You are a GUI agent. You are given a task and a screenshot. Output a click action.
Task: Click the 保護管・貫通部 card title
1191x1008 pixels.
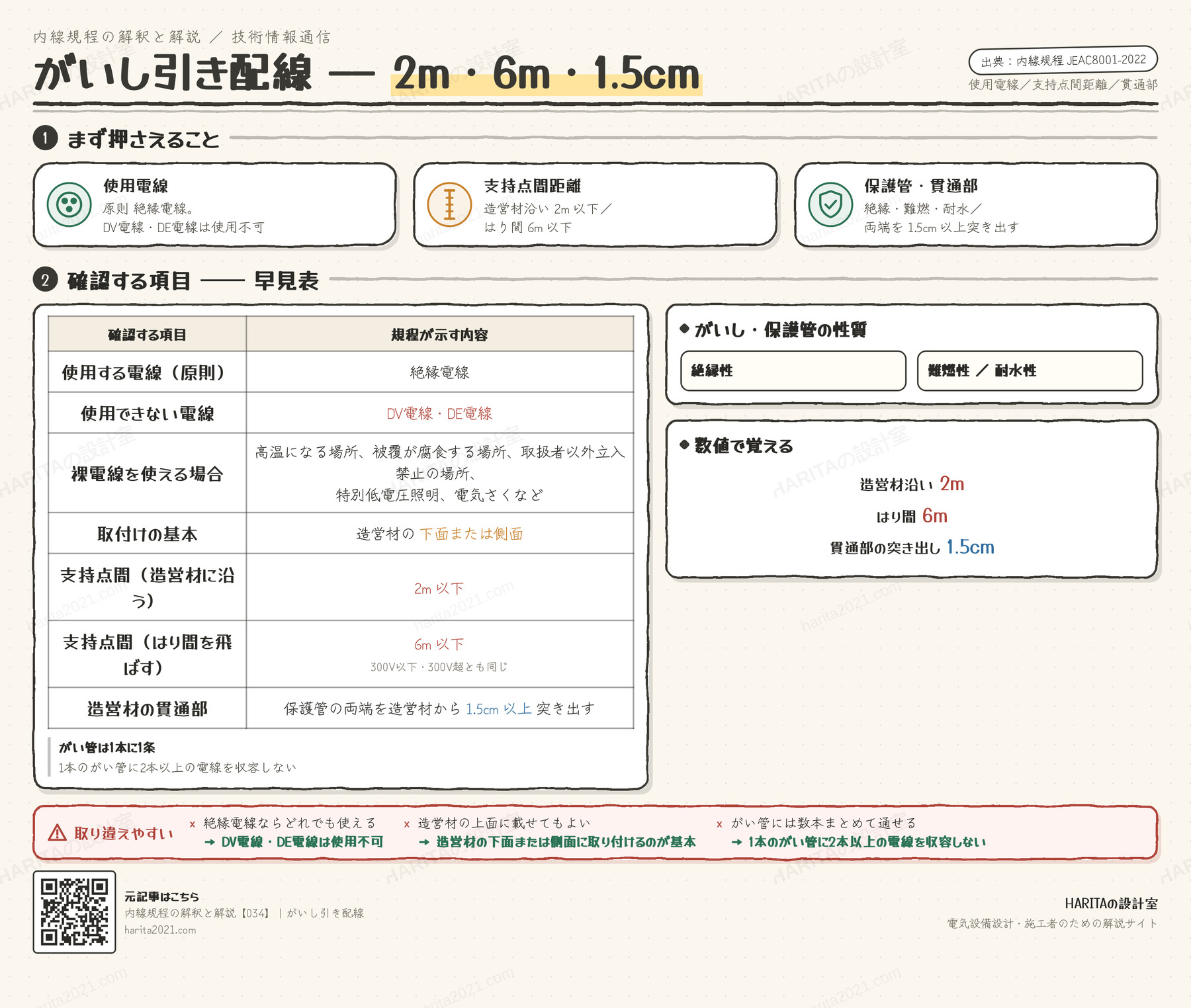click(921, 186)
